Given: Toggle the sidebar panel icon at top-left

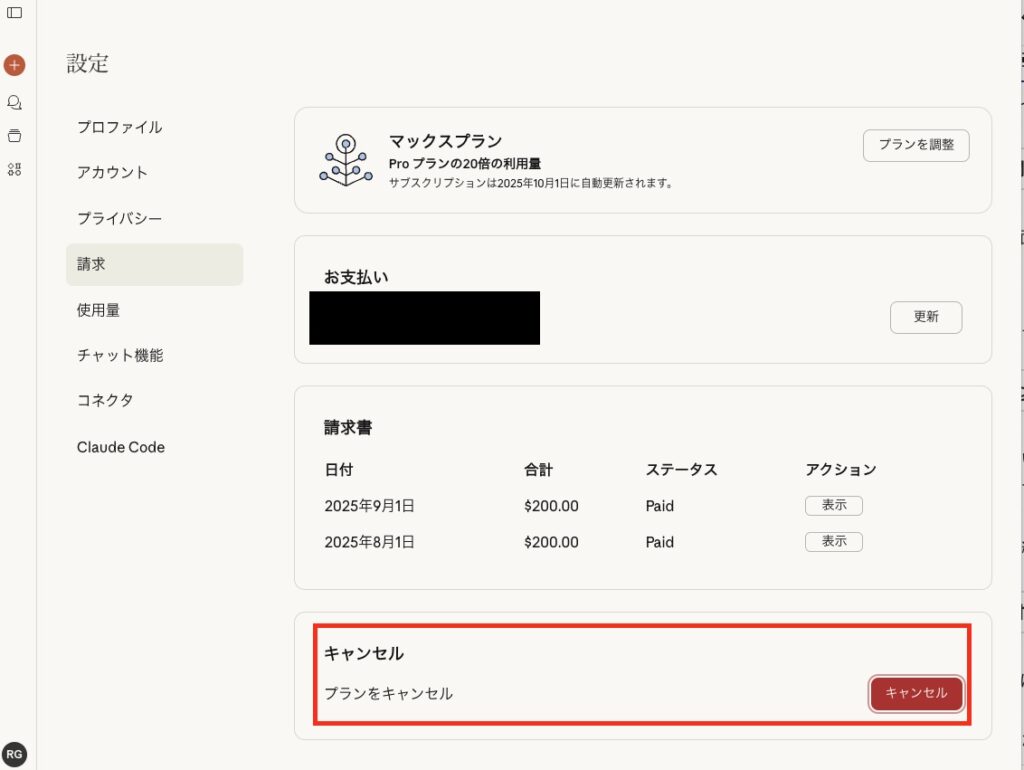Looking at the screenshot, I should tap(14, 13).
